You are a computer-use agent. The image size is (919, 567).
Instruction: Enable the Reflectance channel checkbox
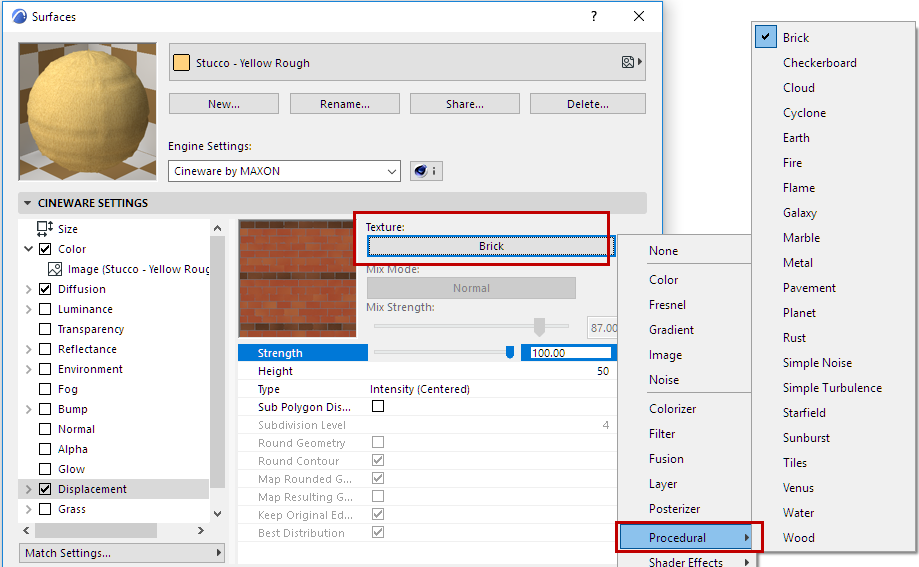point(45,349)
